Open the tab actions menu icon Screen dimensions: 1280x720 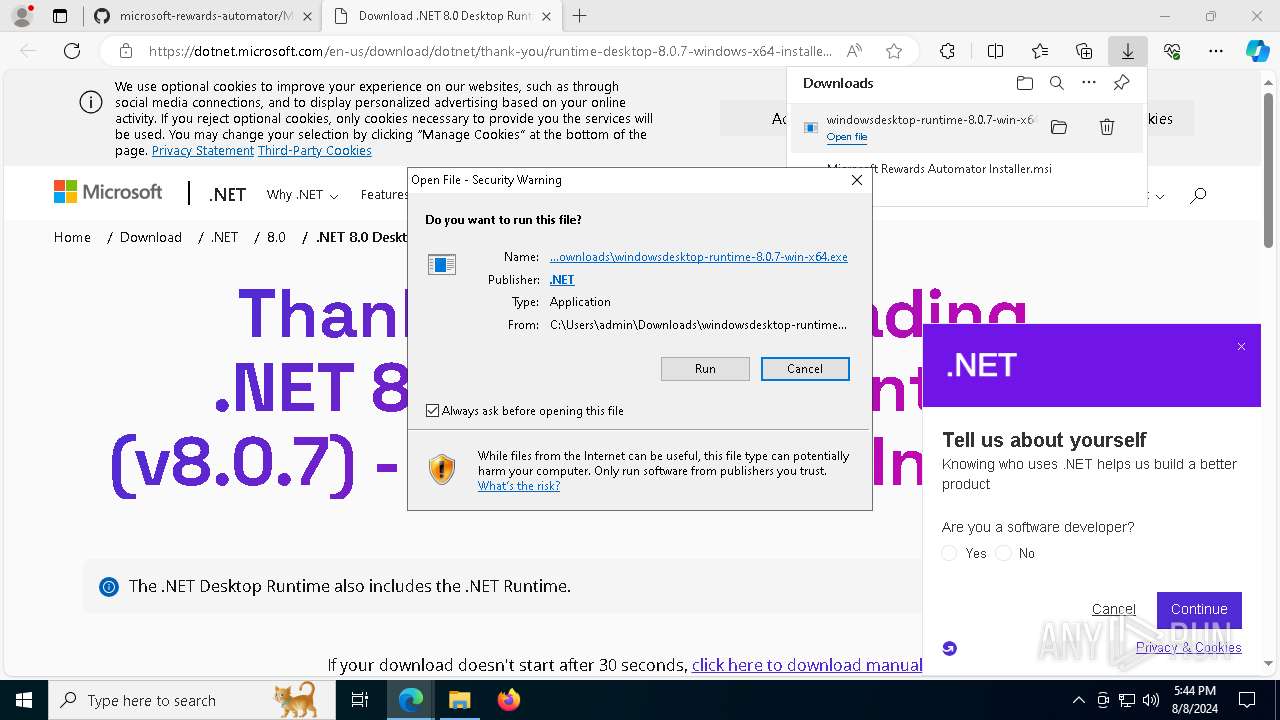[x=60, y=16]
